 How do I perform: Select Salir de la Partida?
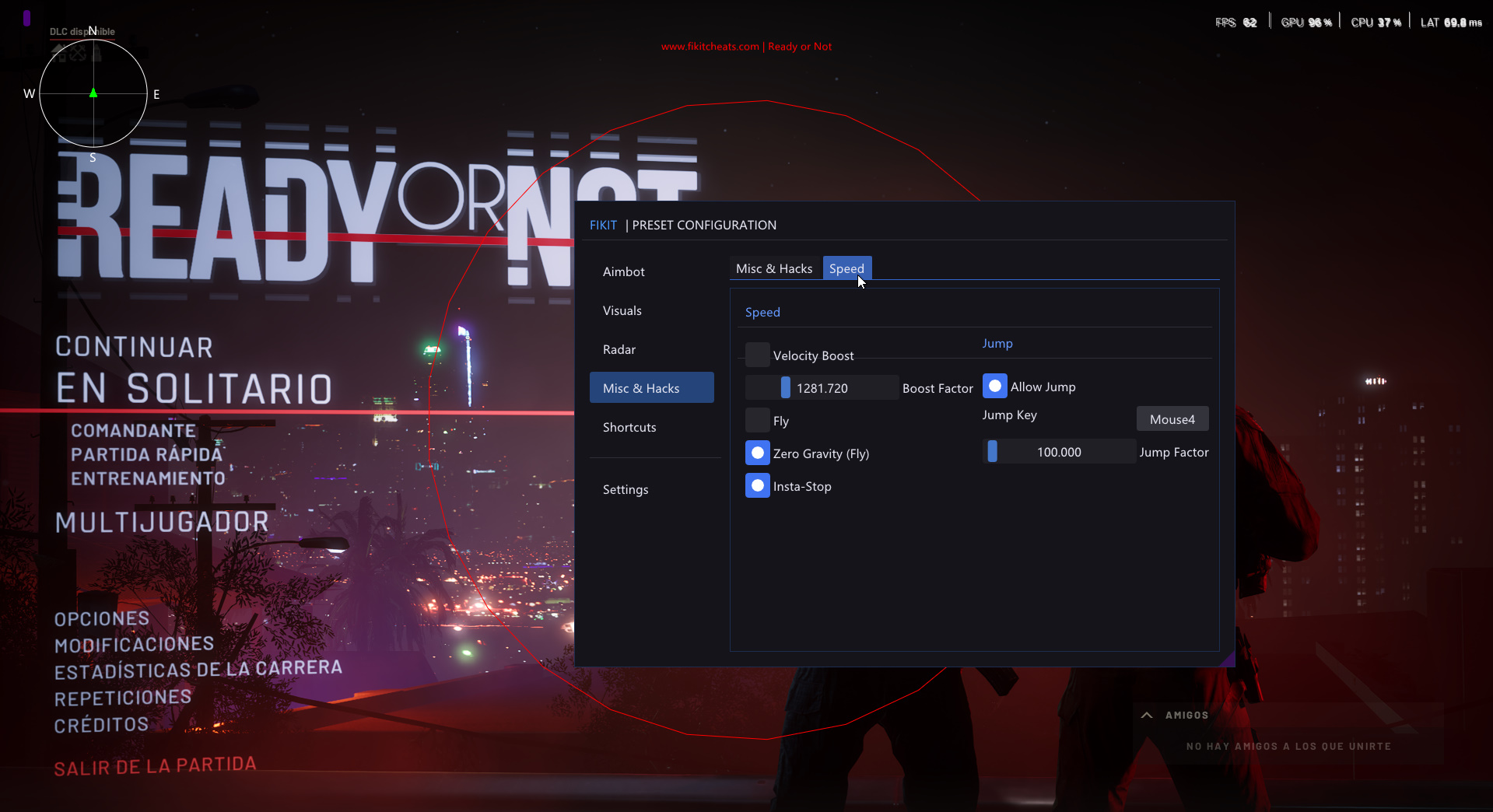coord(154,765)
